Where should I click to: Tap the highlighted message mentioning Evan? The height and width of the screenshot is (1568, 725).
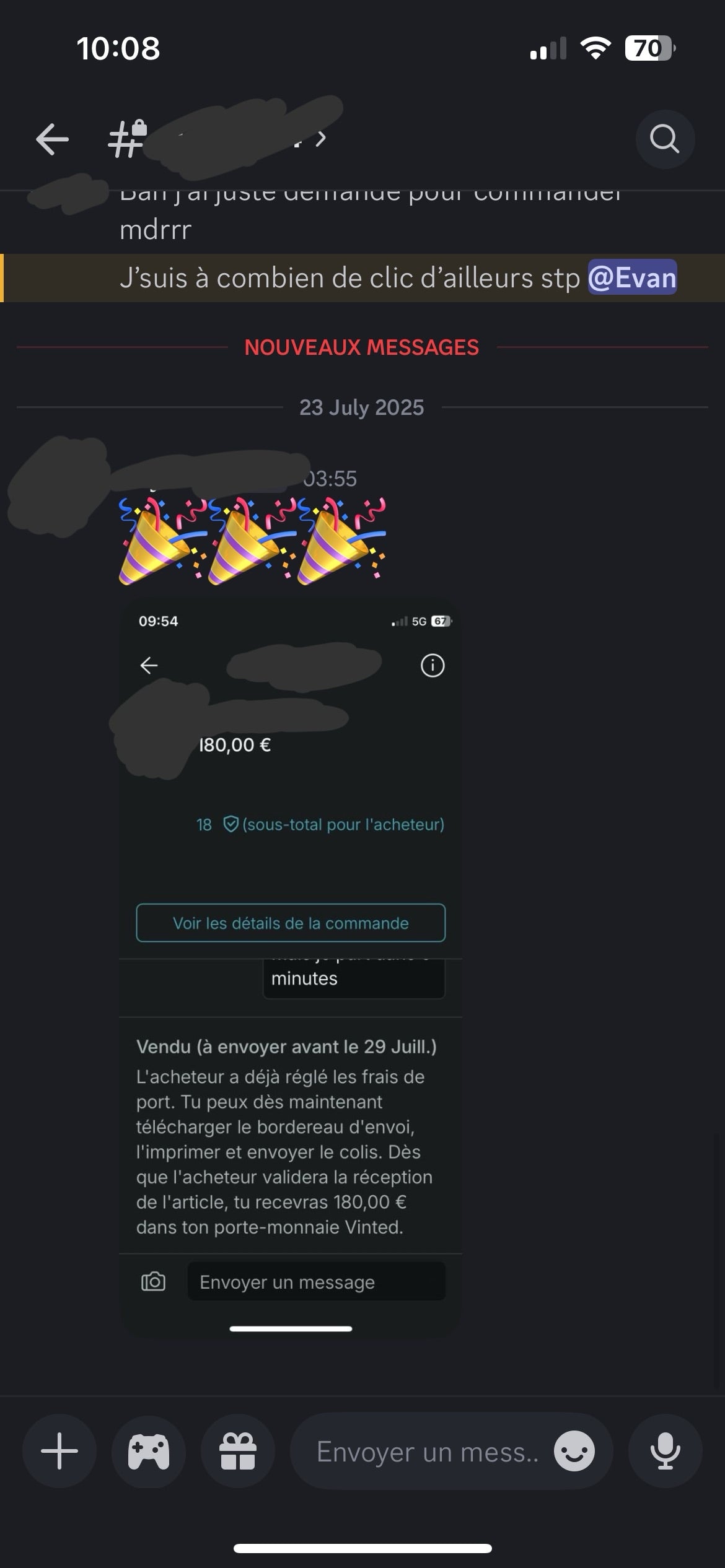point(362,278)
